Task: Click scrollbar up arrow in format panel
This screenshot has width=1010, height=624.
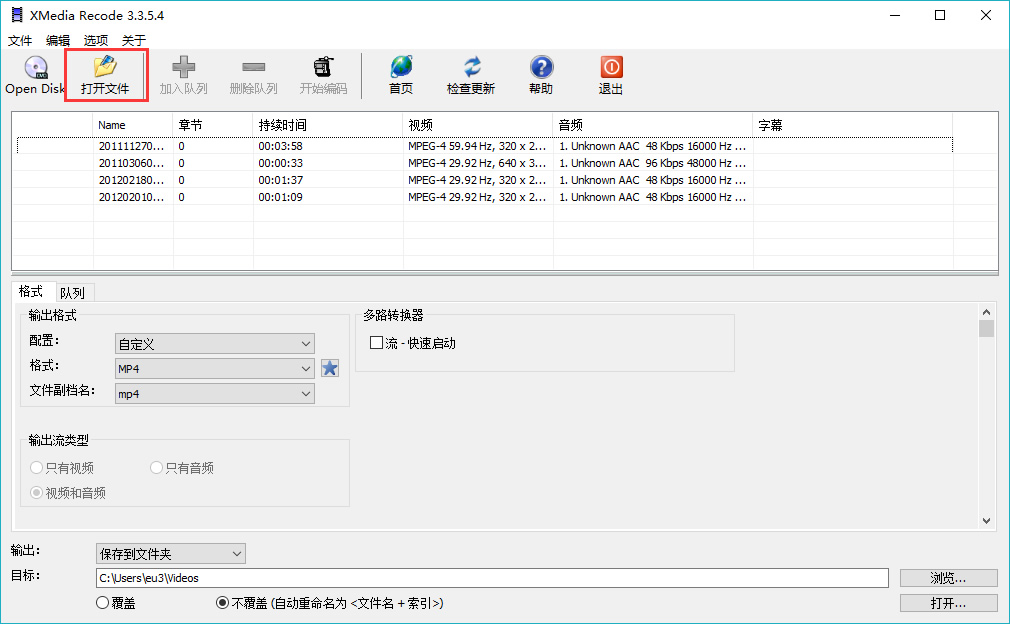Action: click(x=986, y=312)
